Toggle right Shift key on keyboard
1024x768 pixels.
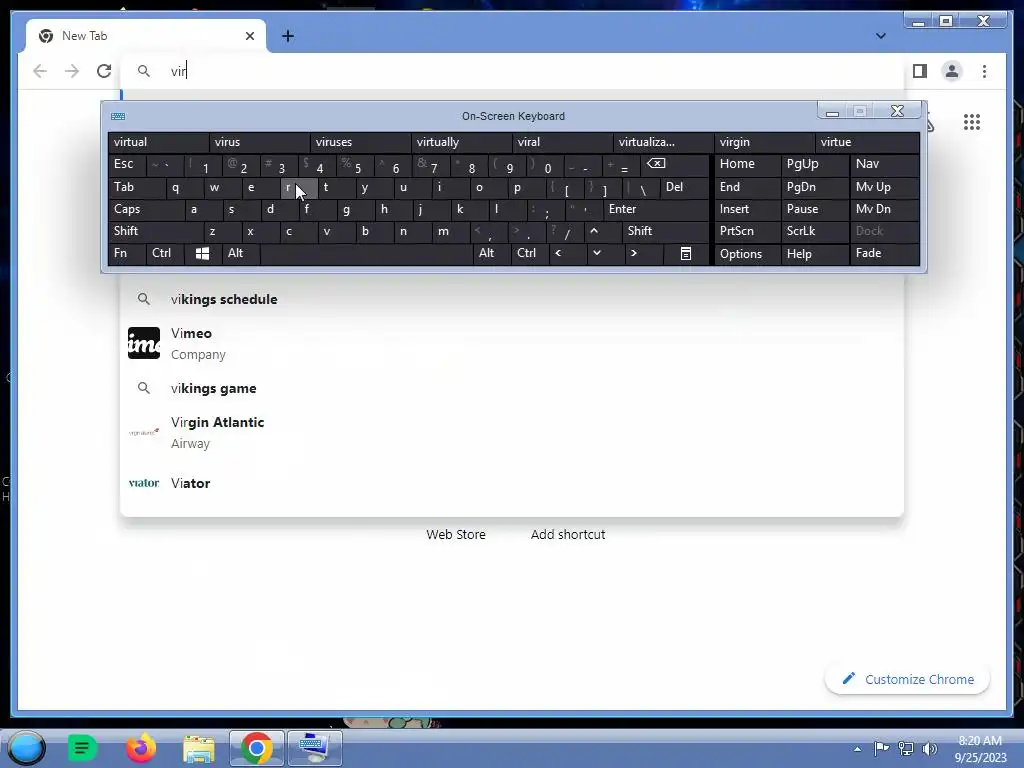click(x=665, y=231)
